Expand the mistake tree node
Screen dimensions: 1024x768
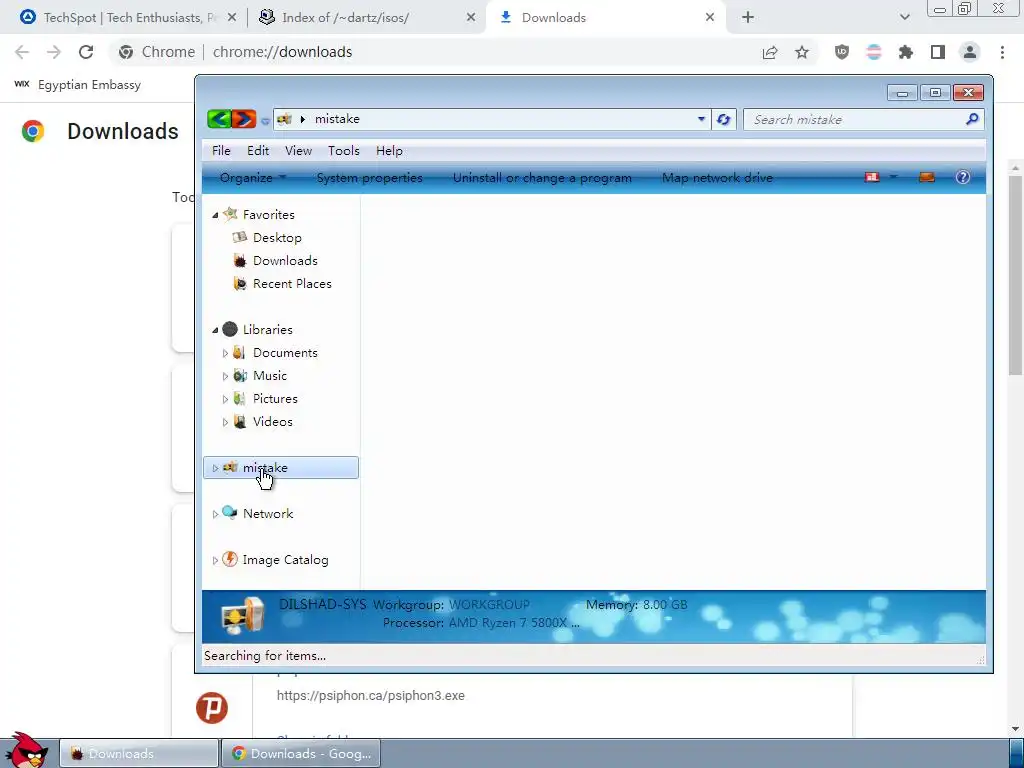pos(215,468)
